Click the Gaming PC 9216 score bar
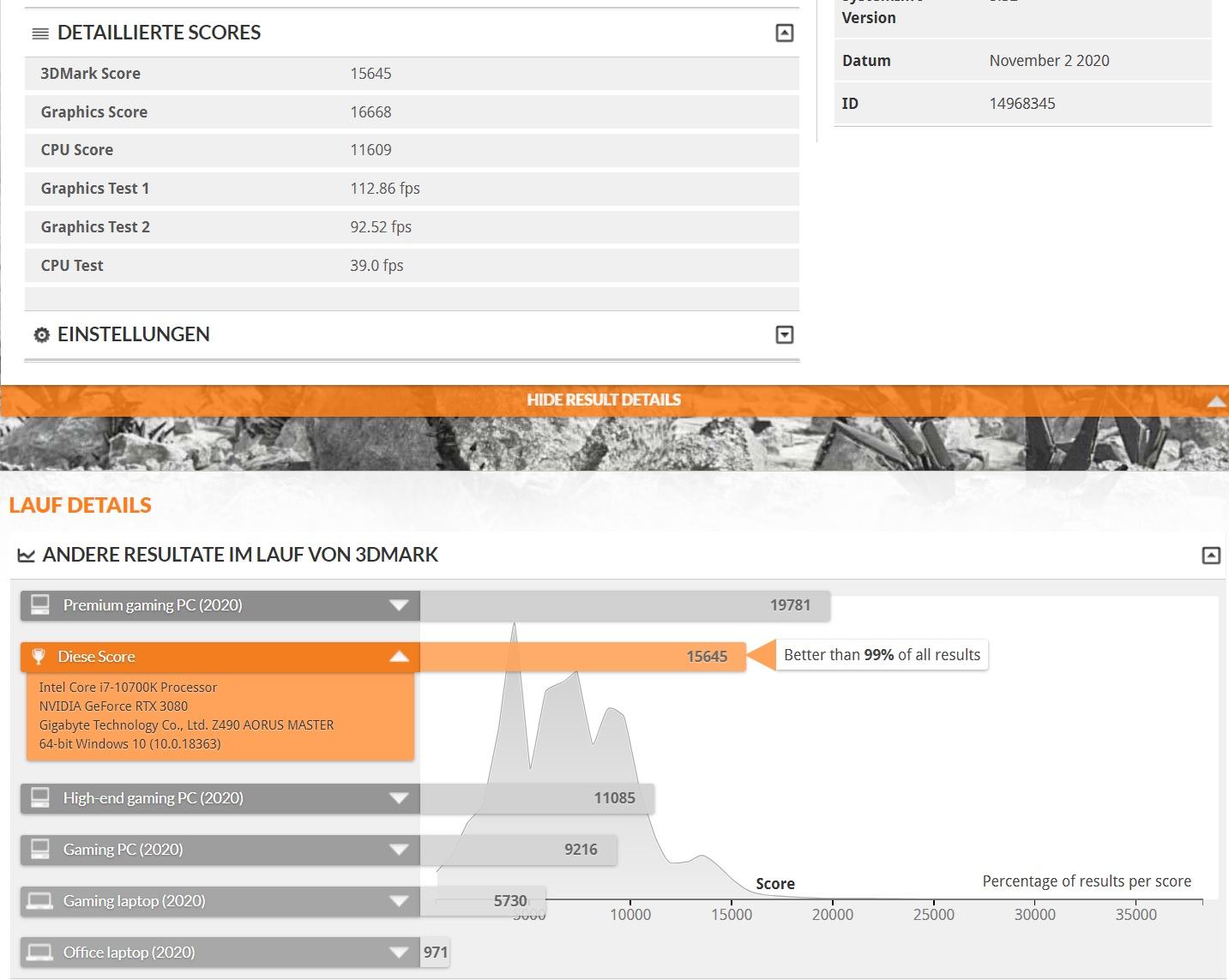Image resolution: width=1229 pixels, height=980 pixels. [518, 850]
